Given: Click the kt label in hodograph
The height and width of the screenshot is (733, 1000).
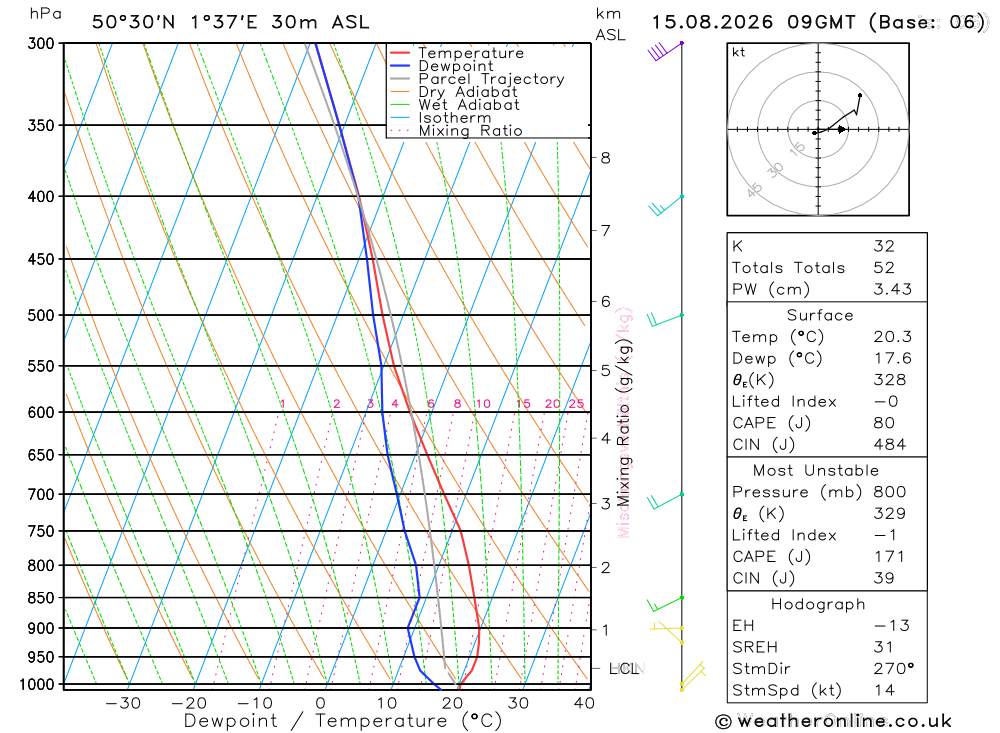Looking at the screenshot, I should point(739,52).
